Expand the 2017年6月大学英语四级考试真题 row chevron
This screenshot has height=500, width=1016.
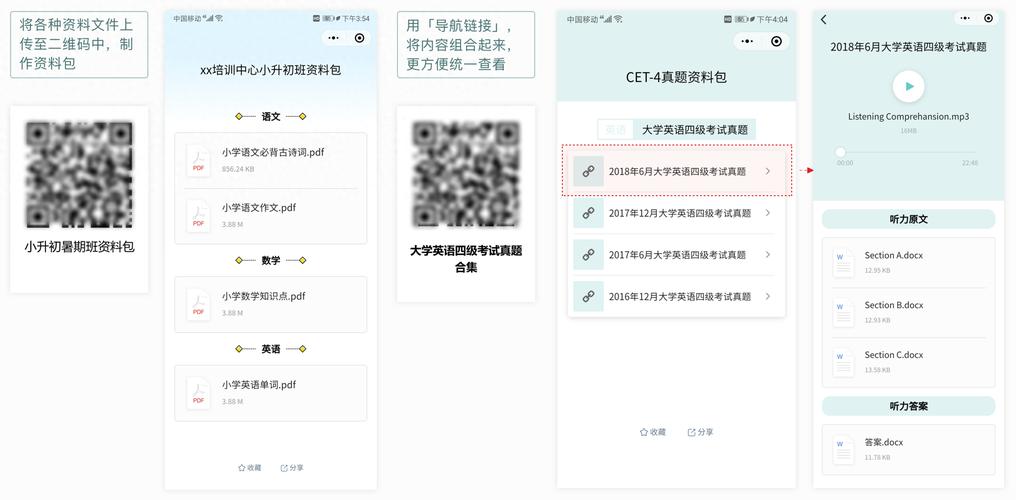tap(768, 255)
